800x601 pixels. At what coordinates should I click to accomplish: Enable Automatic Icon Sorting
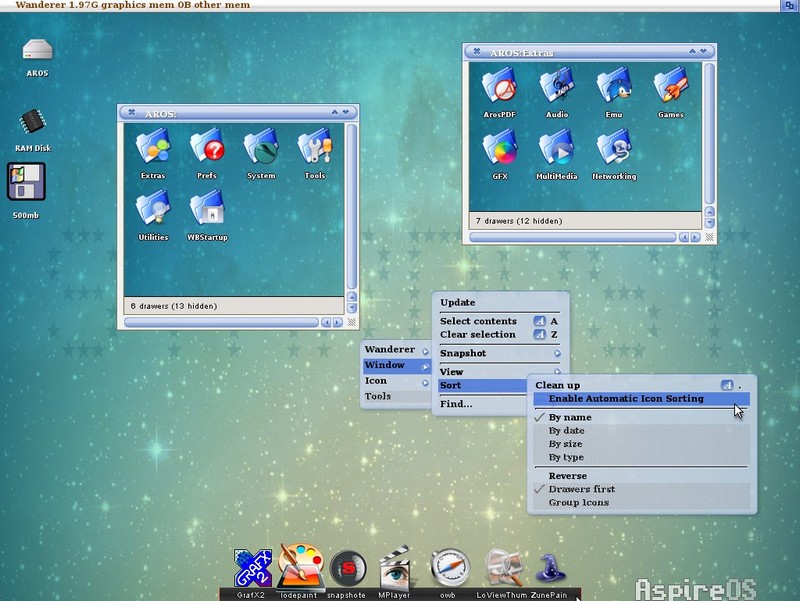pos(625,399)
